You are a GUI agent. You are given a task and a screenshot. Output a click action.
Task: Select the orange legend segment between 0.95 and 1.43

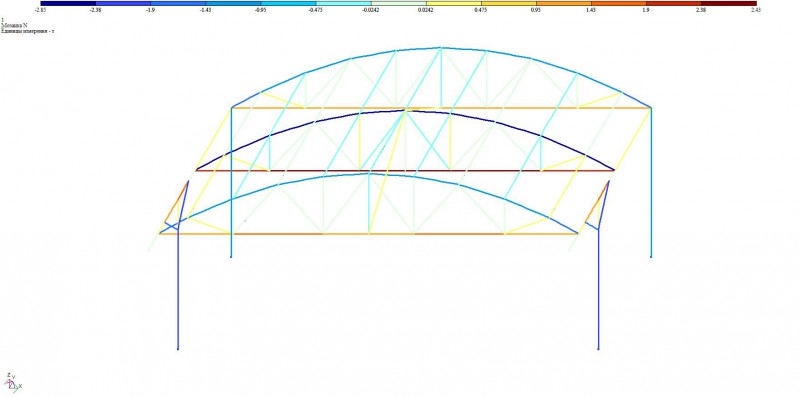click(564, 3)
